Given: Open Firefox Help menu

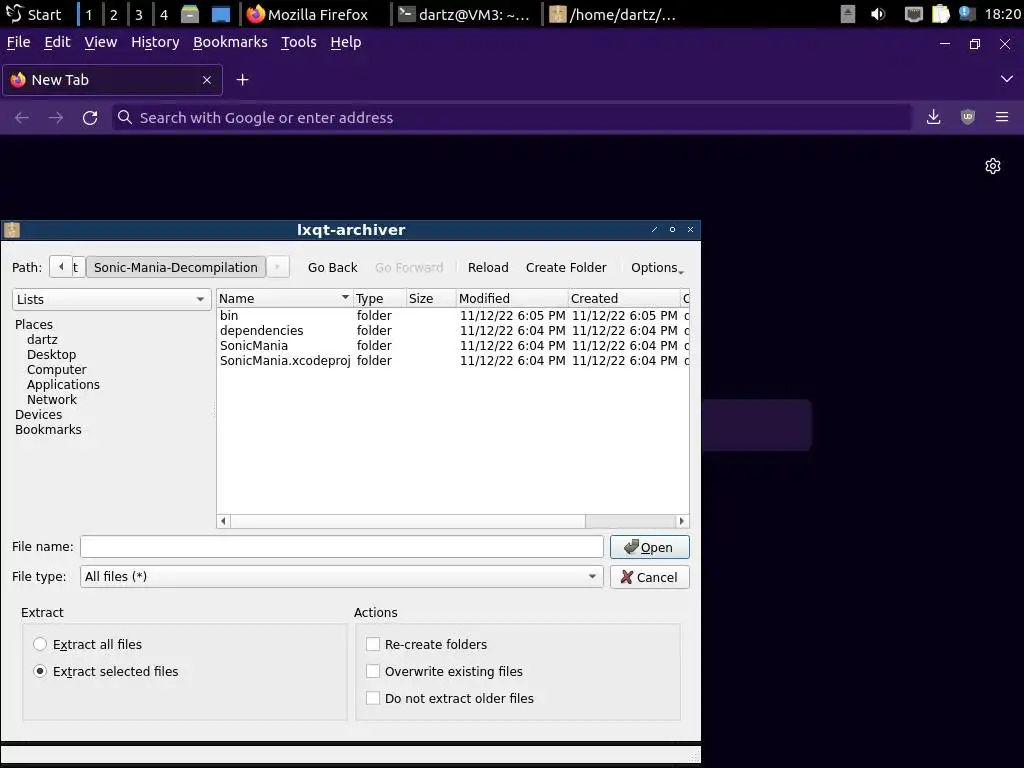Looking at the screenshot, I should coord(345,42).
